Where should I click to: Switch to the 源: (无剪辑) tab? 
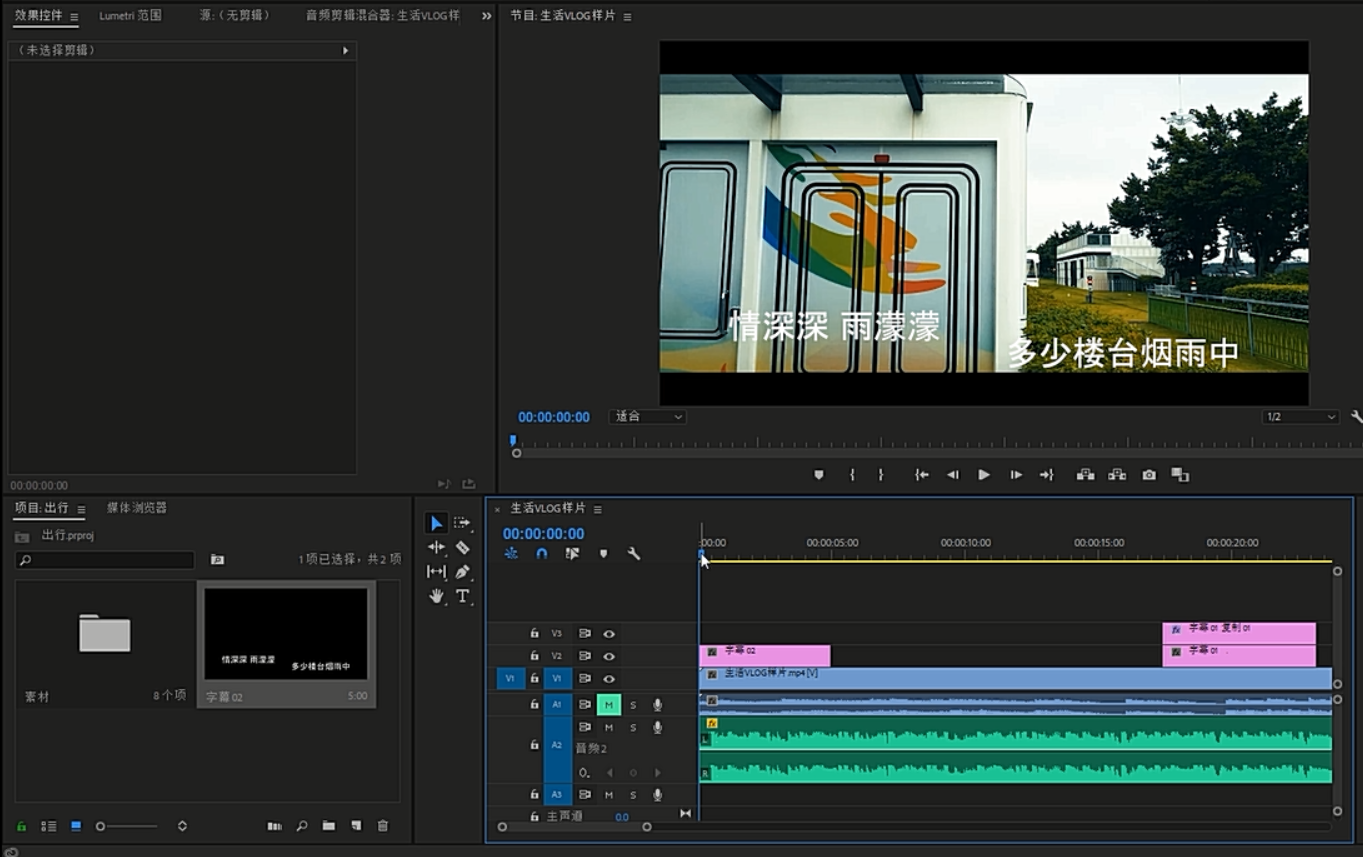(x=236, y=16)
